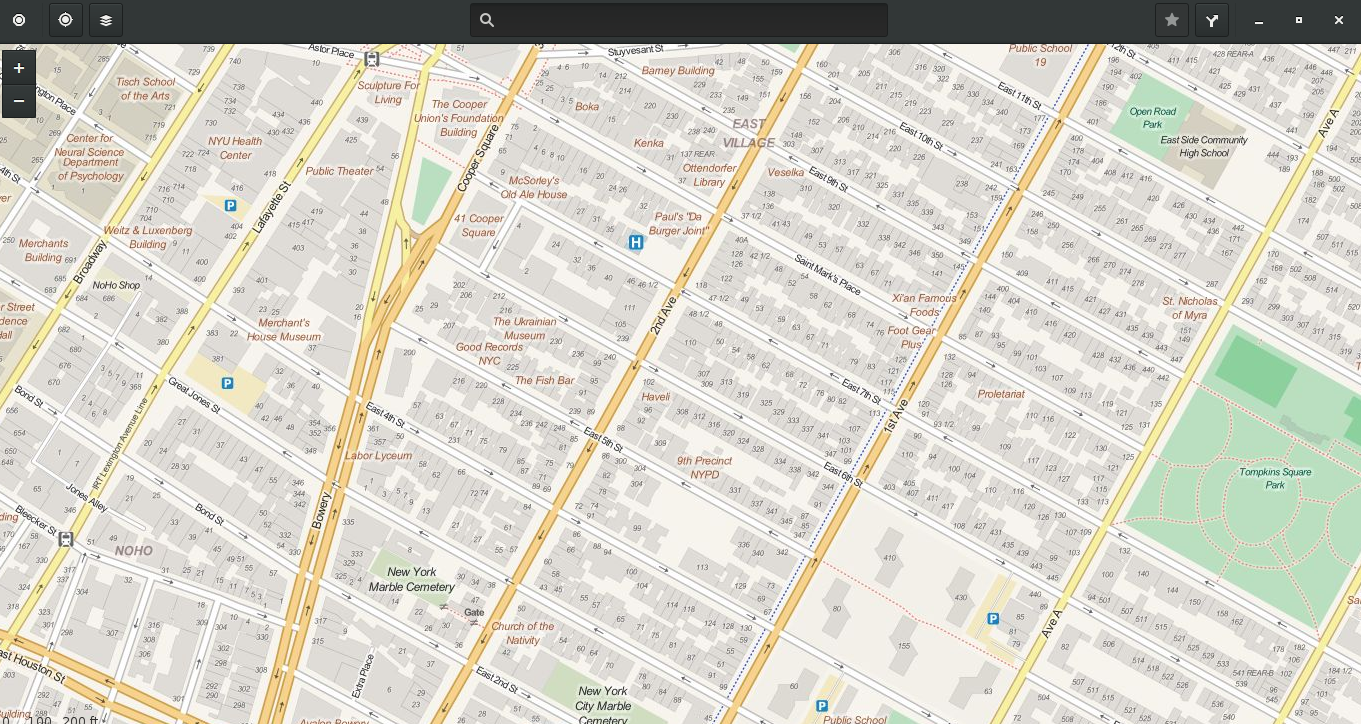Click the NOHO neighborhood label

134,550
